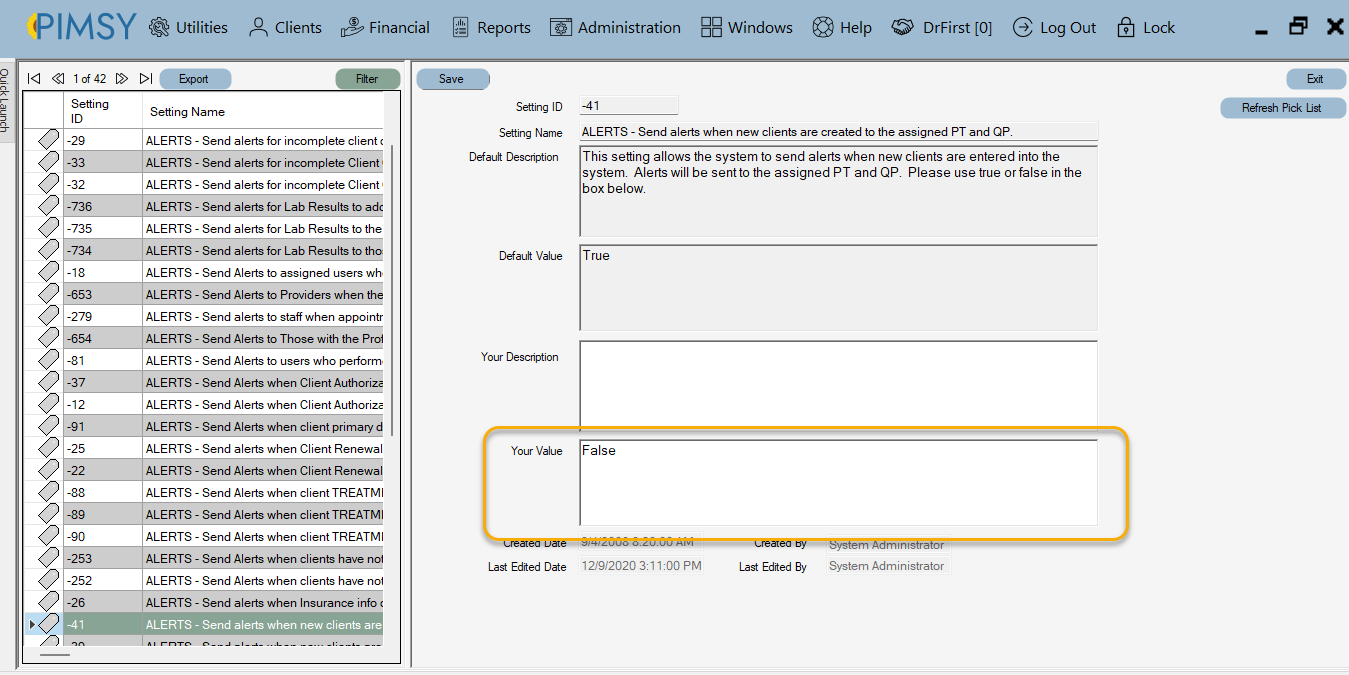Jump to the last record using the arrow icon

click(x=145, y=78)
